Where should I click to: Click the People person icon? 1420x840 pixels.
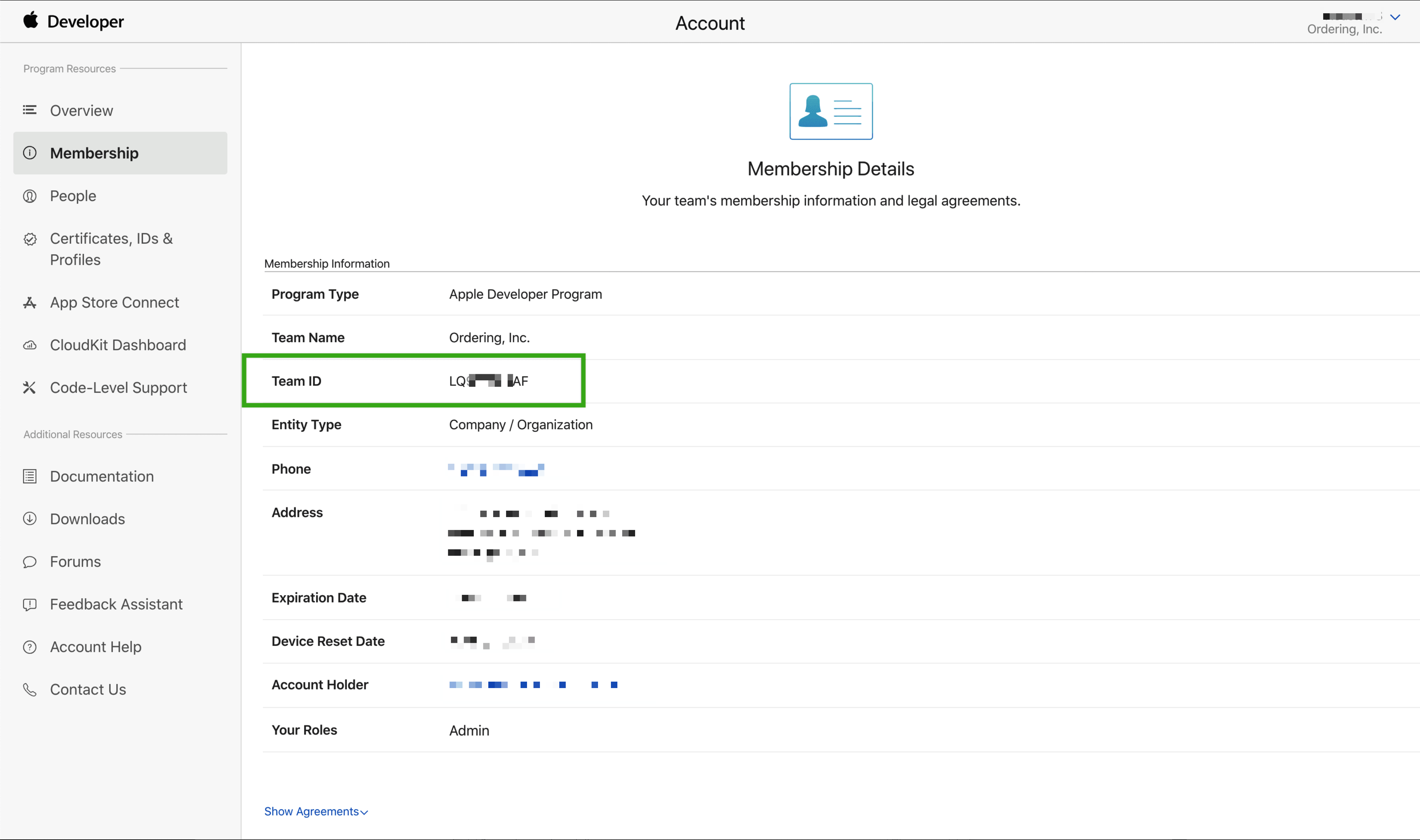[29, 196]
